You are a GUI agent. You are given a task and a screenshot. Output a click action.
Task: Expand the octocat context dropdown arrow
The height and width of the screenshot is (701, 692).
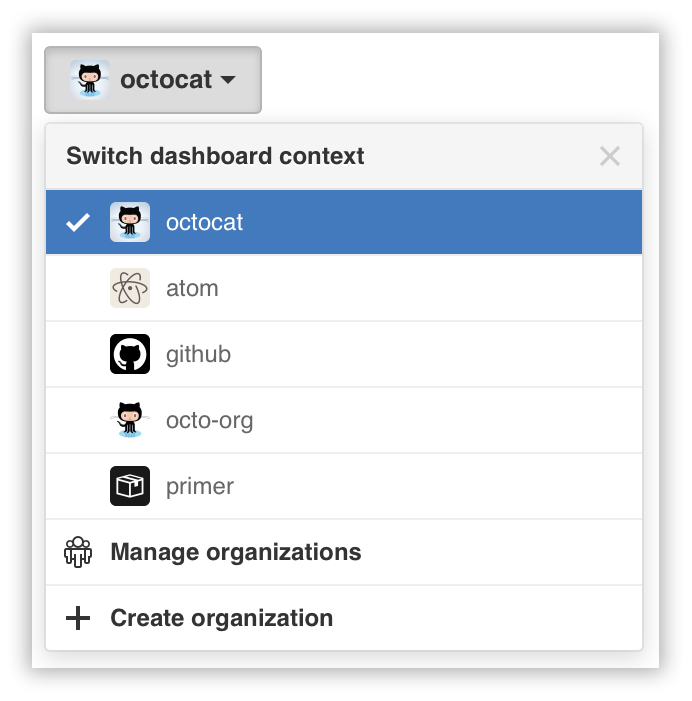click(228, 80)
